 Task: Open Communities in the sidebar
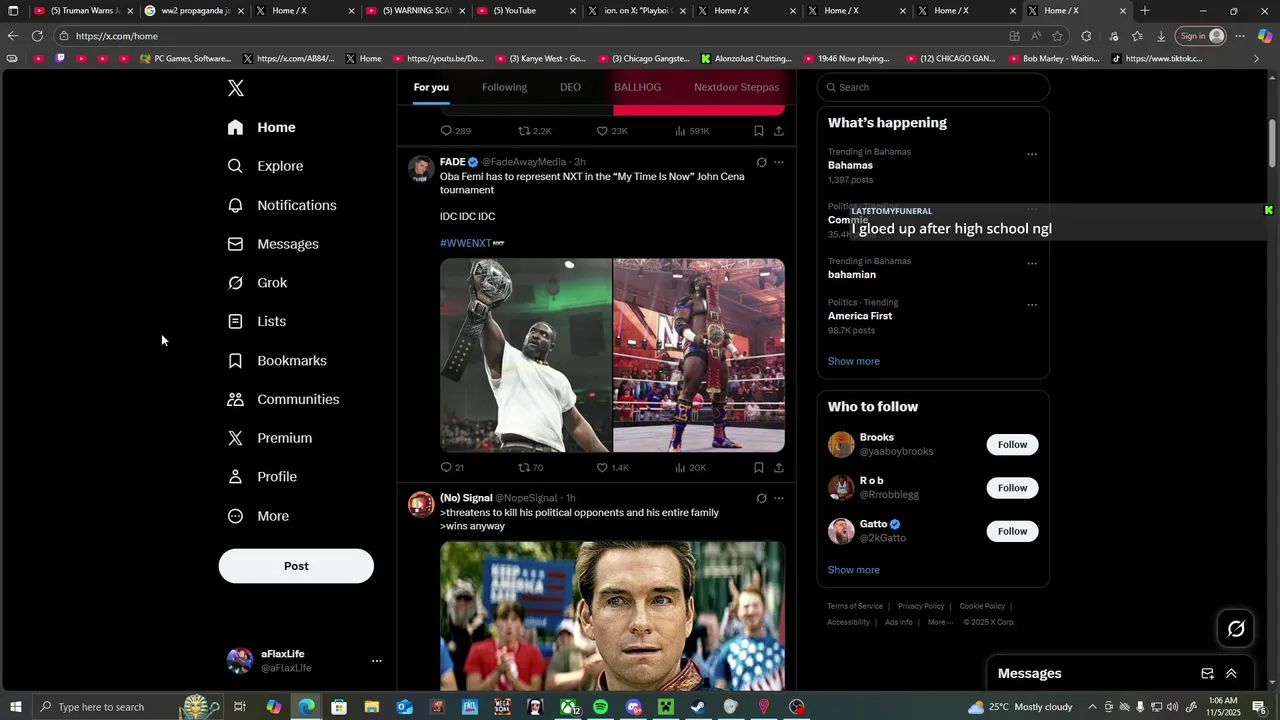[283, 399]
